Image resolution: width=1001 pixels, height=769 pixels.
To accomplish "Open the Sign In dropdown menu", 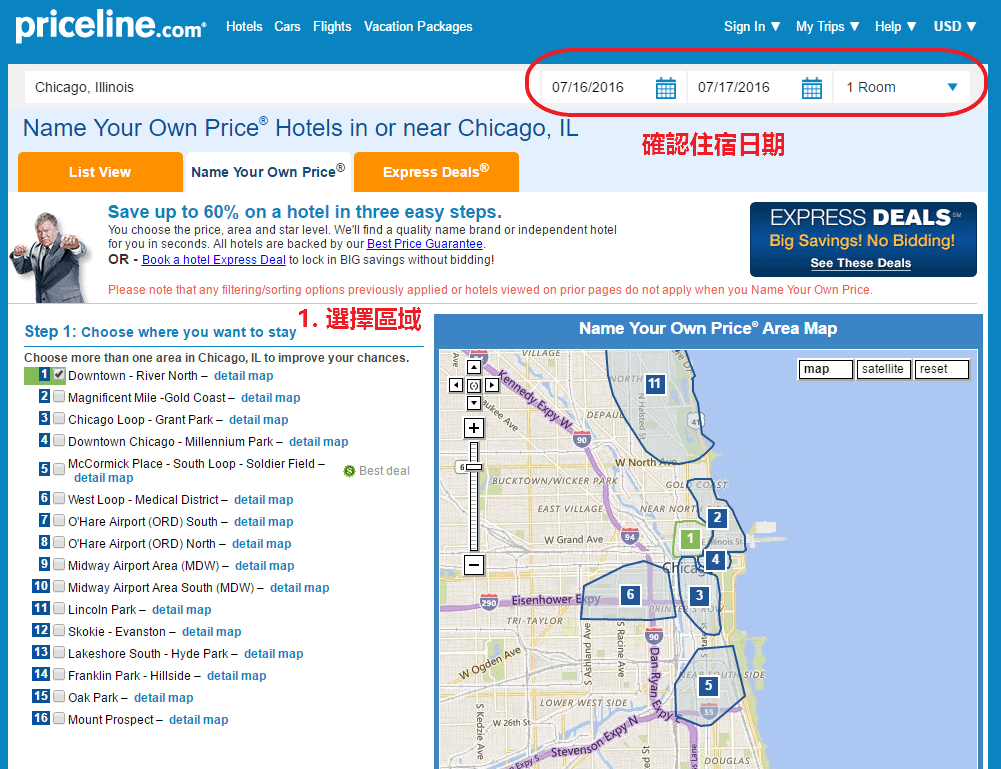I will [x=752, y=27].
